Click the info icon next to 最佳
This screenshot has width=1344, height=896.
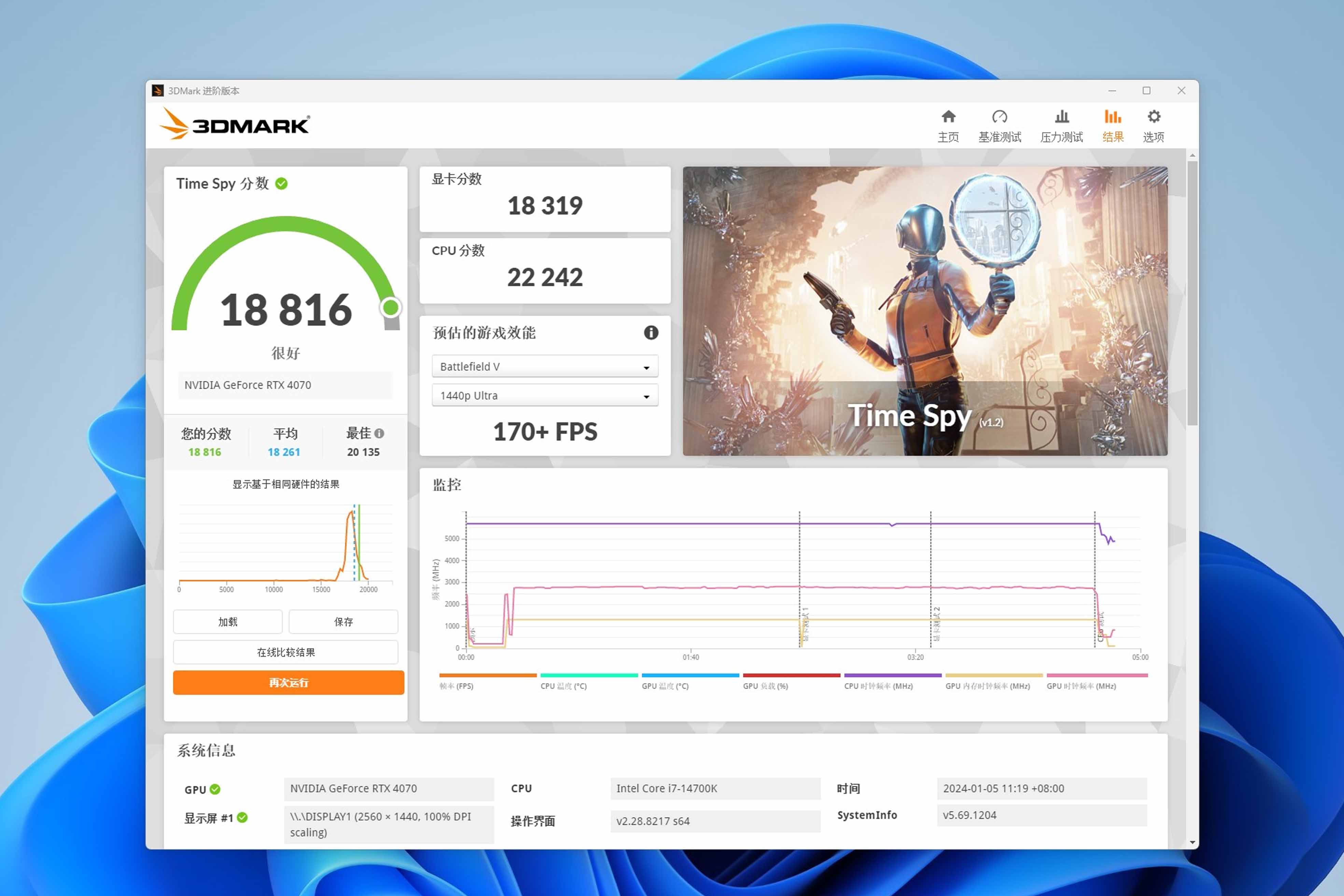pyautogui.click(x=379, y=434)
